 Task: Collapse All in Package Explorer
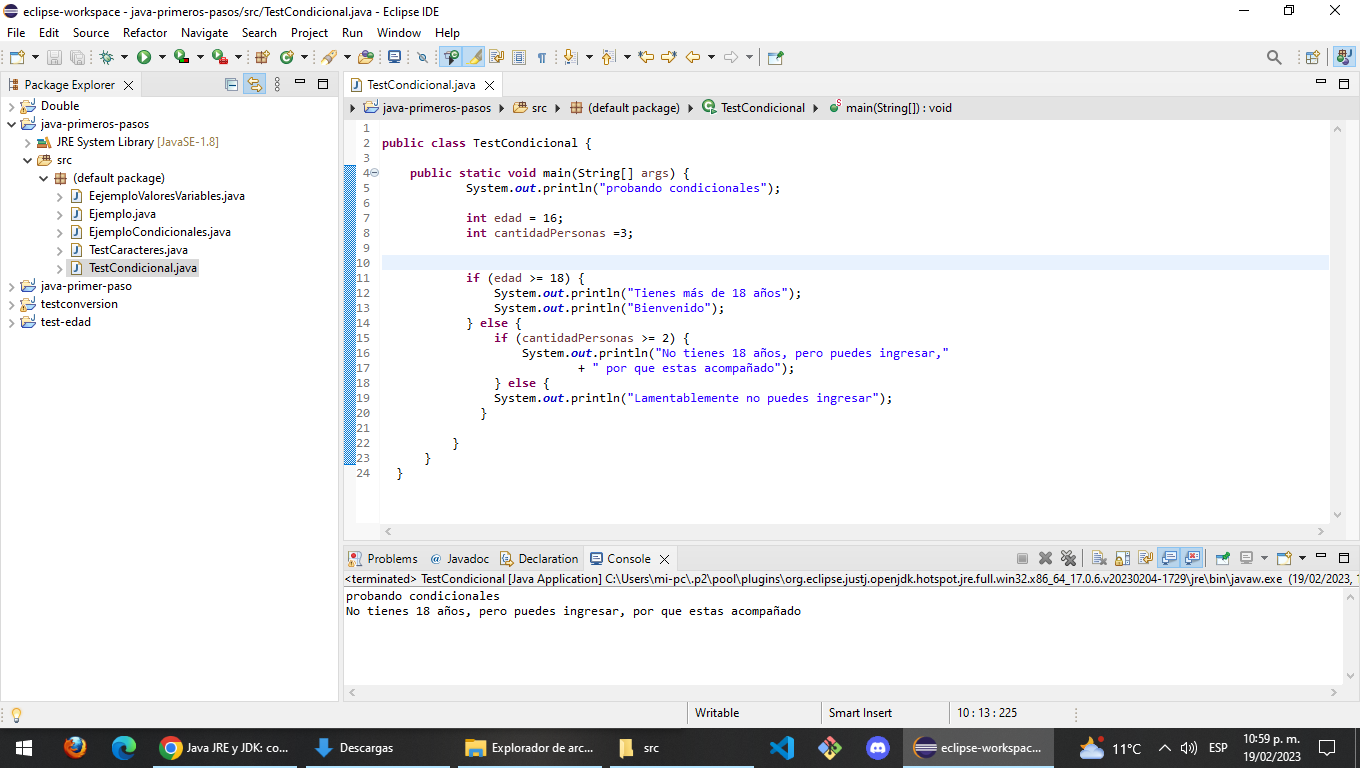click(x=231, y=85)
